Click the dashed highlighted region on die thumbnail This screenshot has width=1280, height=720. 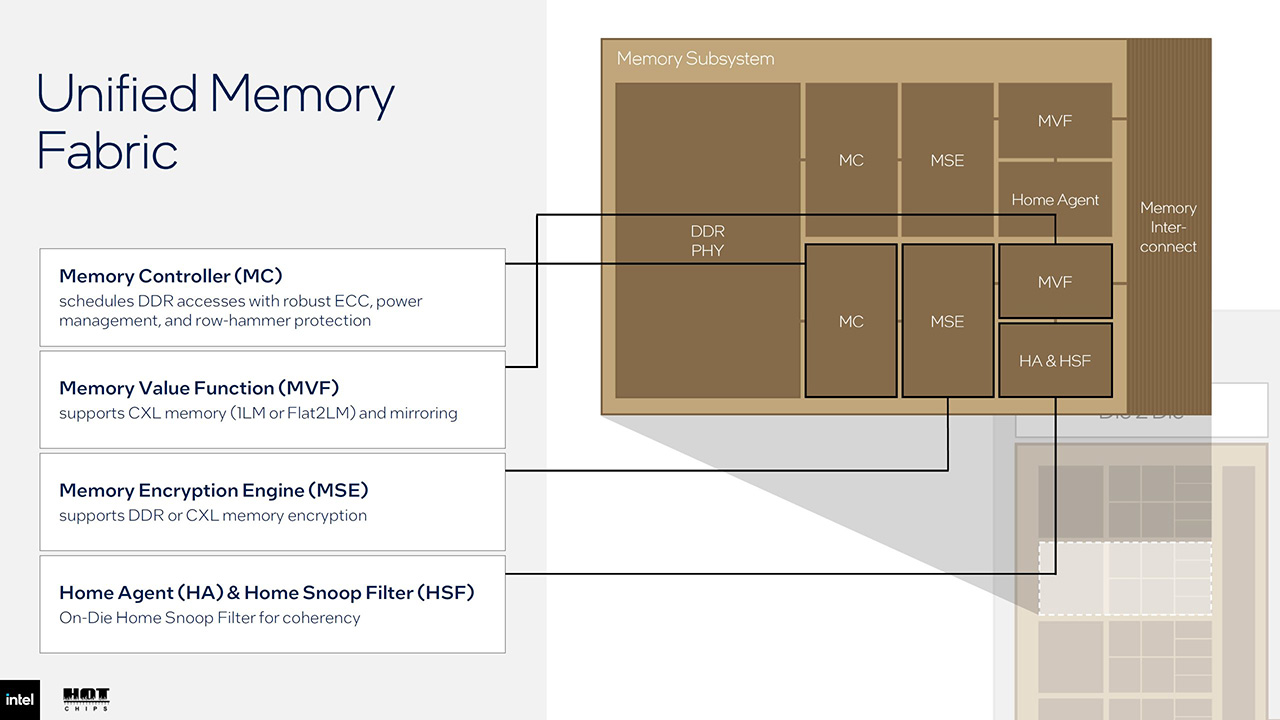(1125, 578)
